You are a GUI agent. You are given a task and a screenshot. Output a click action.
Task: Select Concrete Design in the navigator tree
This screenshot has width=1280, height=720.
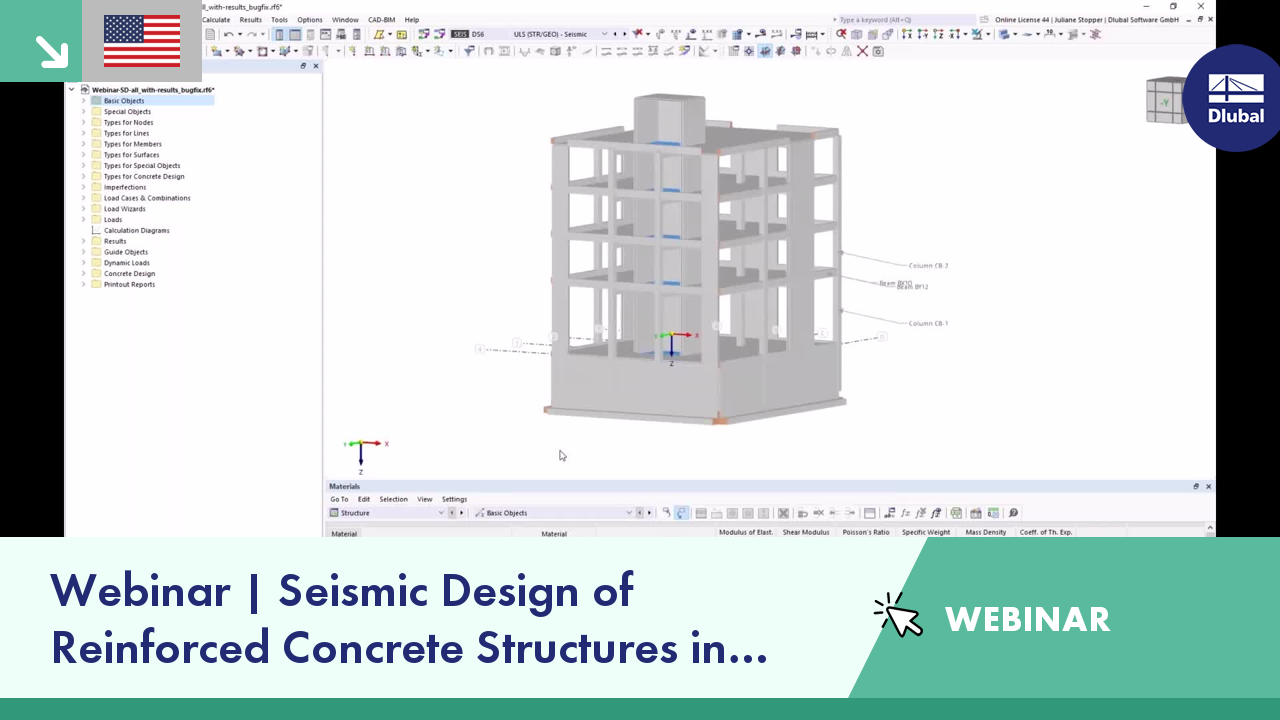tap(129, 273)
